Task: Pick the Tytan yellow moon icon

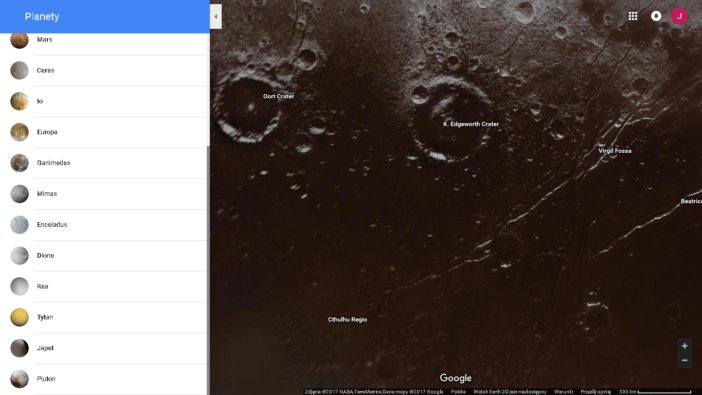Action: tap(19, 317)
